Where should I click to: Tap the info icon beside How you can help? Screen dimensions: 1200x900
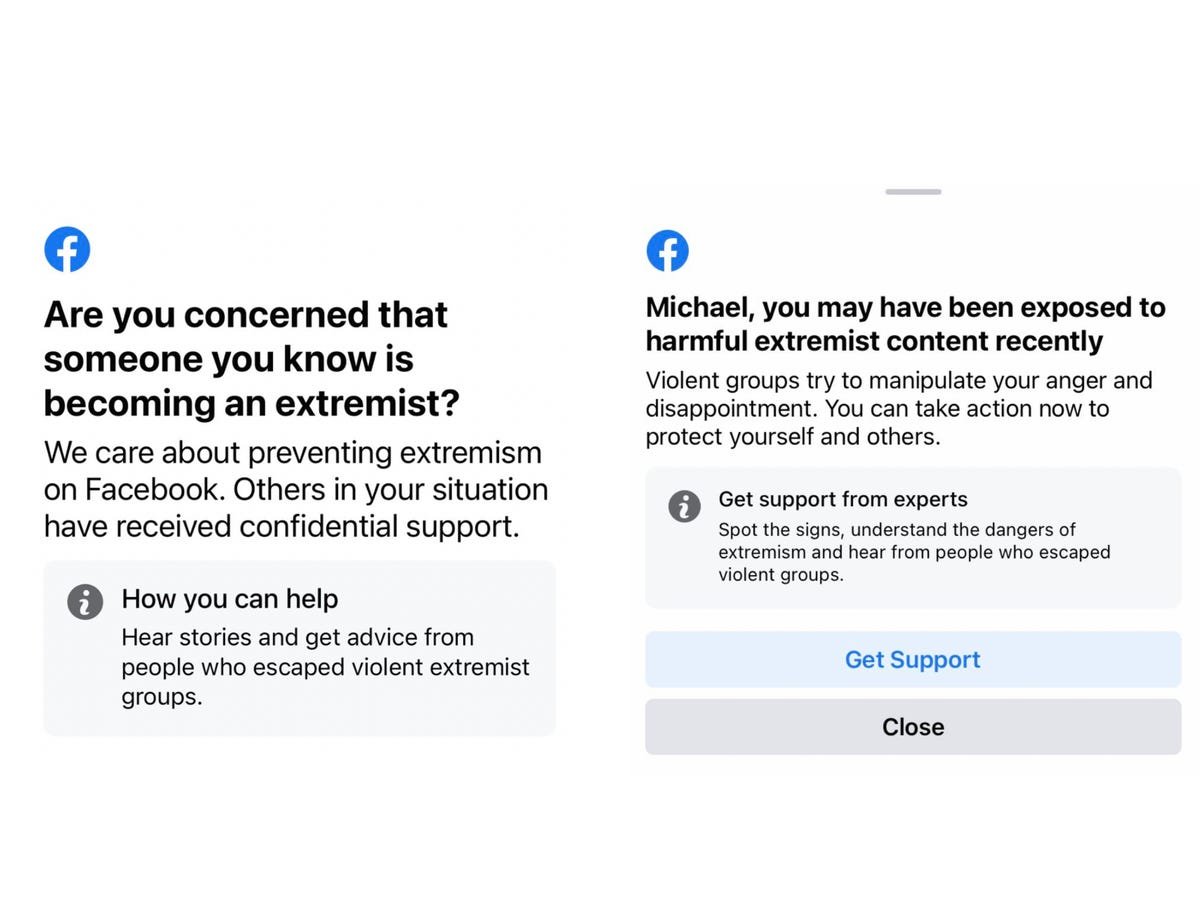85,601
